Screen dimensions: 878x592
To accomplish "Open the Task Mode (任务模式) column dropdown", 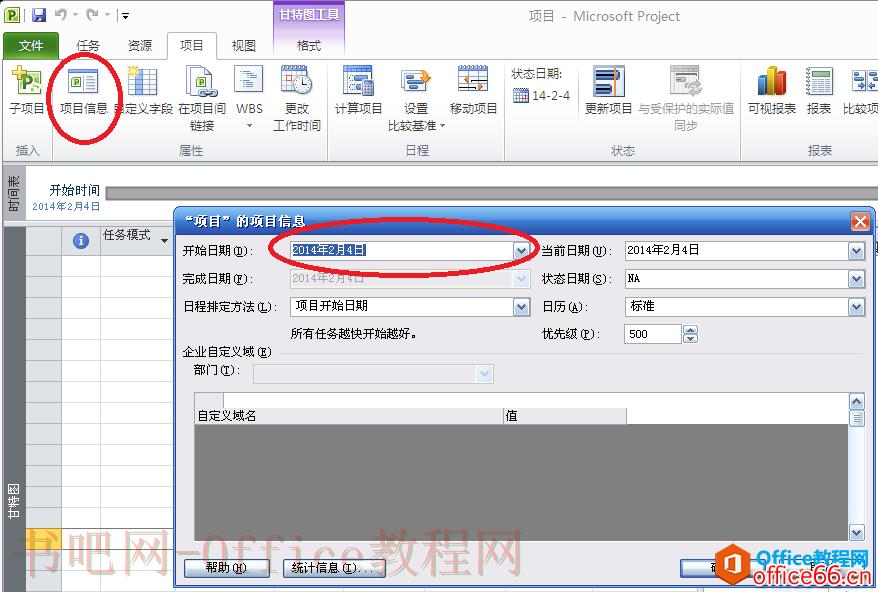I will [x=164, y=241].
